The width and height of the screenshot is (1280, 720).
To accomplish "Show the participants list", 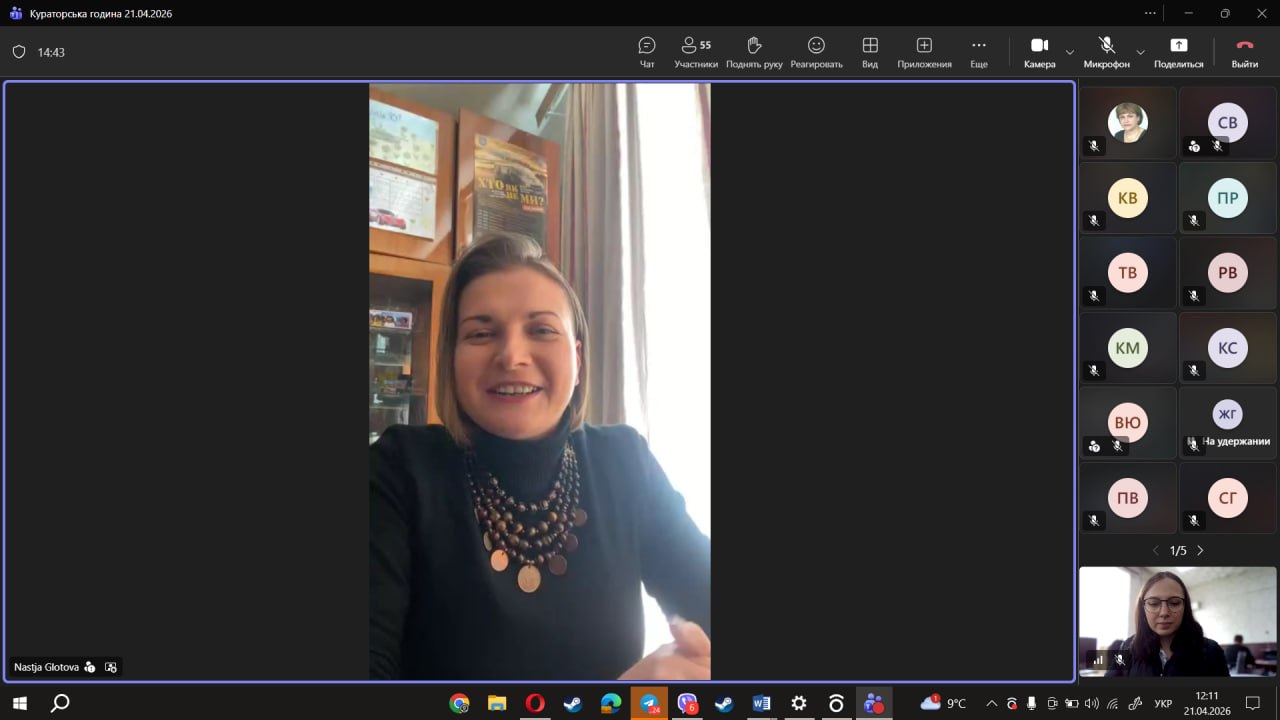I will click(696, 52).
